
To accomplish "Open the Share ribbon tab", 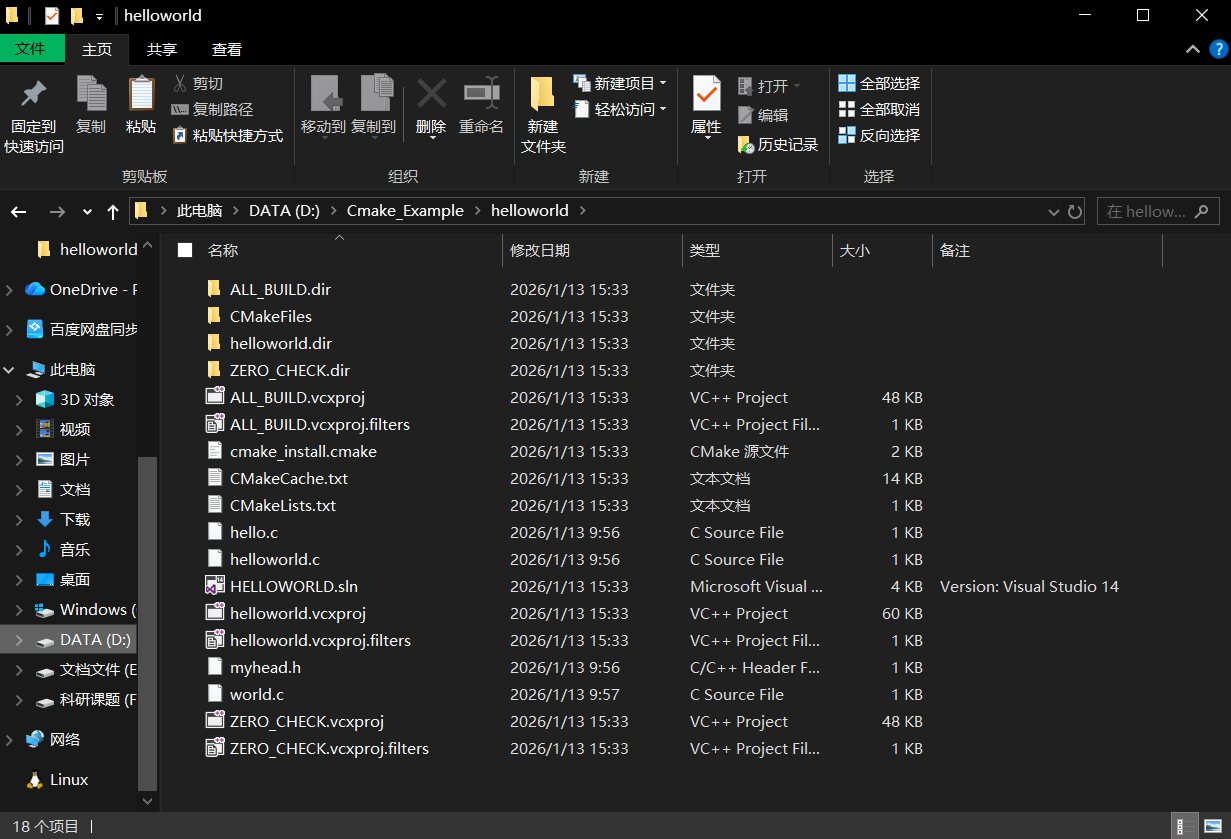I will pos(162,49).
